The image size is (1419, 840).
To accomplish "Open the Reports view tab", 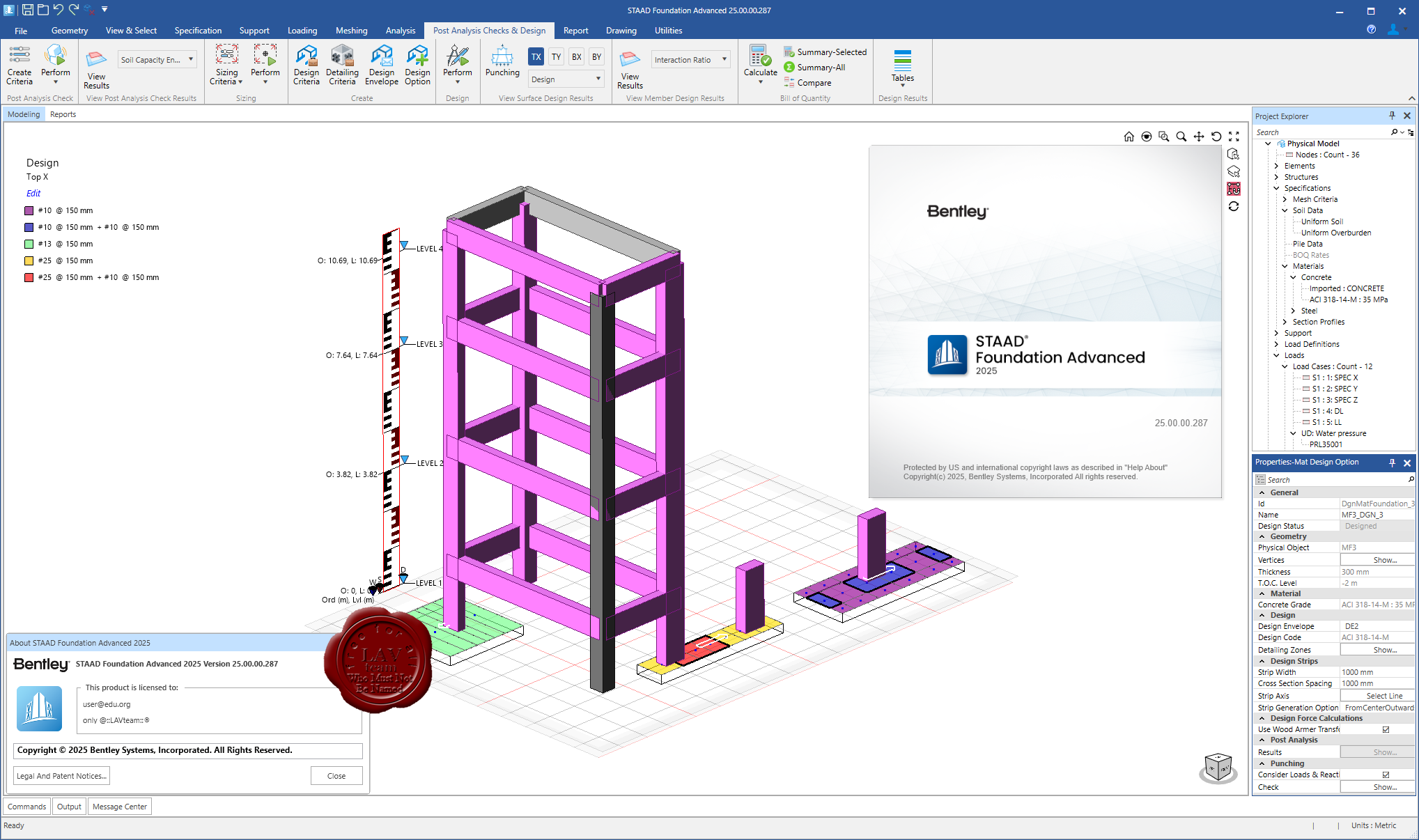I will pos(63,114).
